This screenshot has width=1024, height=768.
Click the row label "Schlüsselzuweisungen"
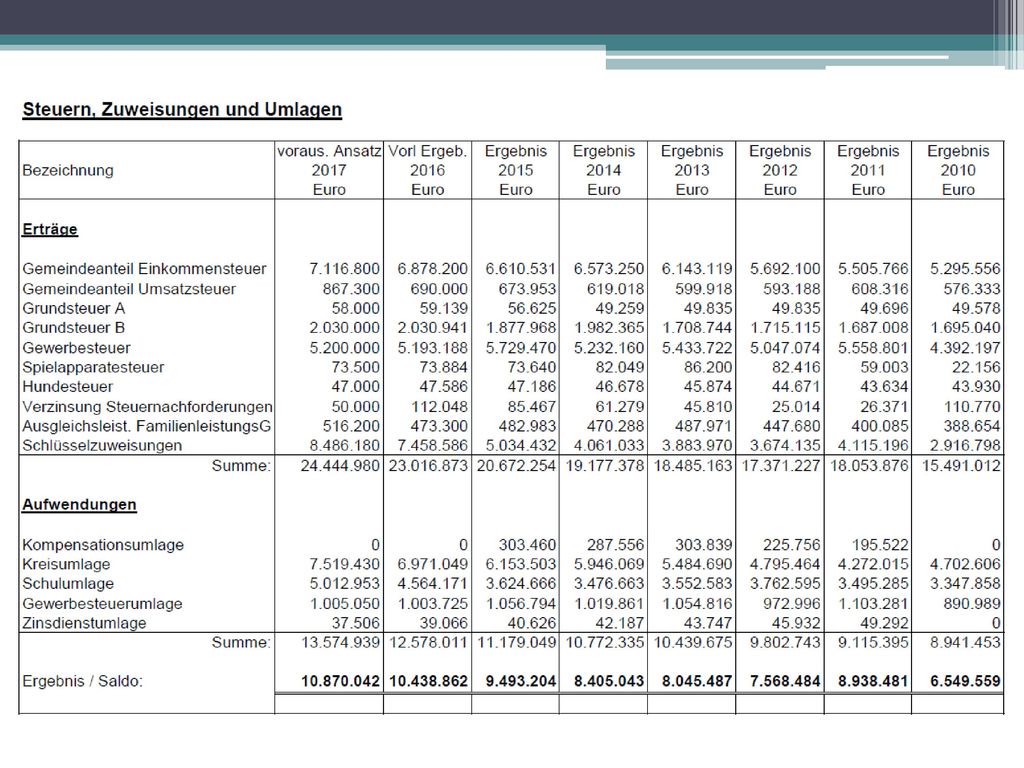point(102,445)
